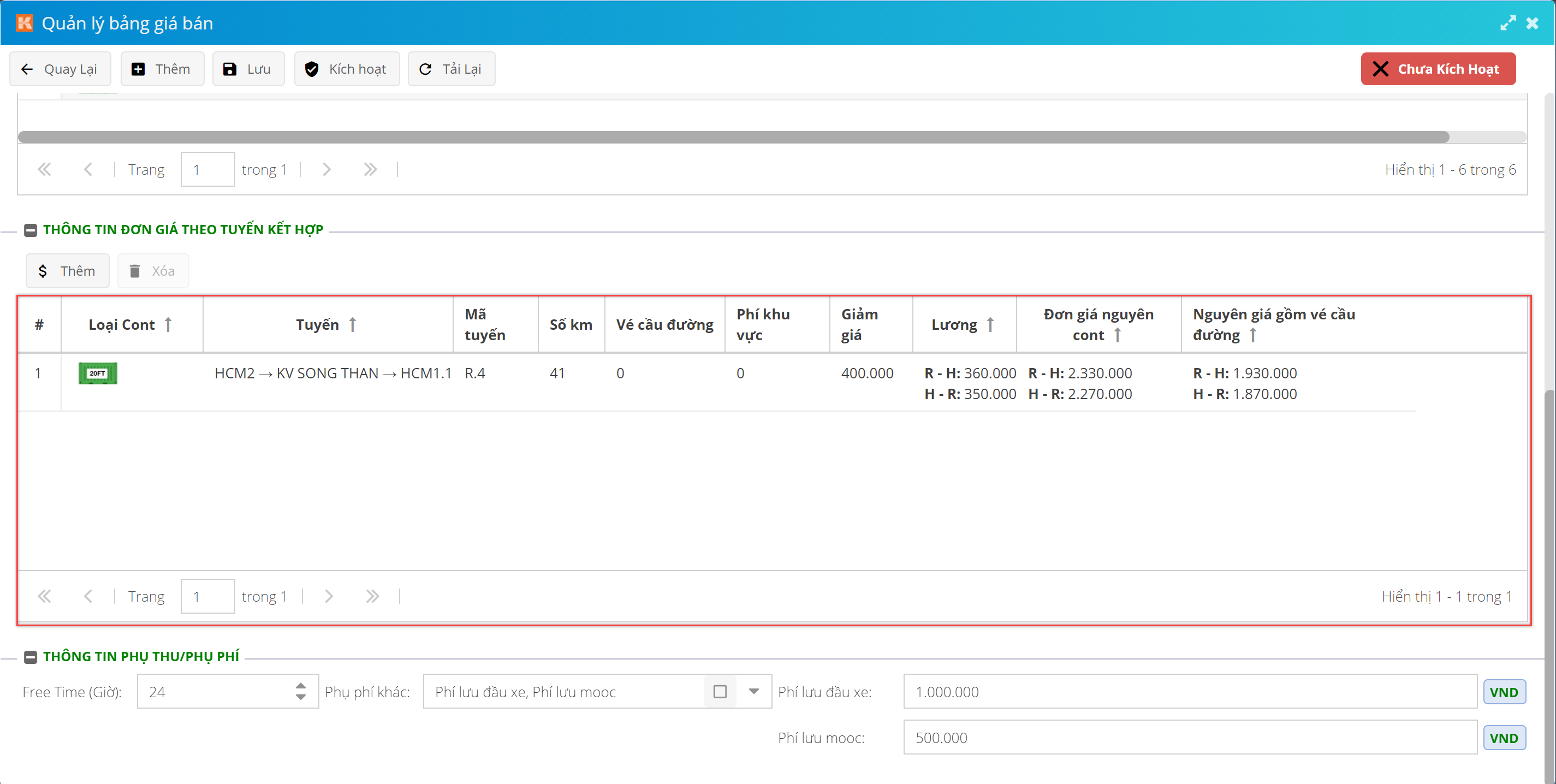Click the Chưa Kích Hoạt status button
The width and height of the screenshot is (1556, 784).
click(x=1437, y=69)
